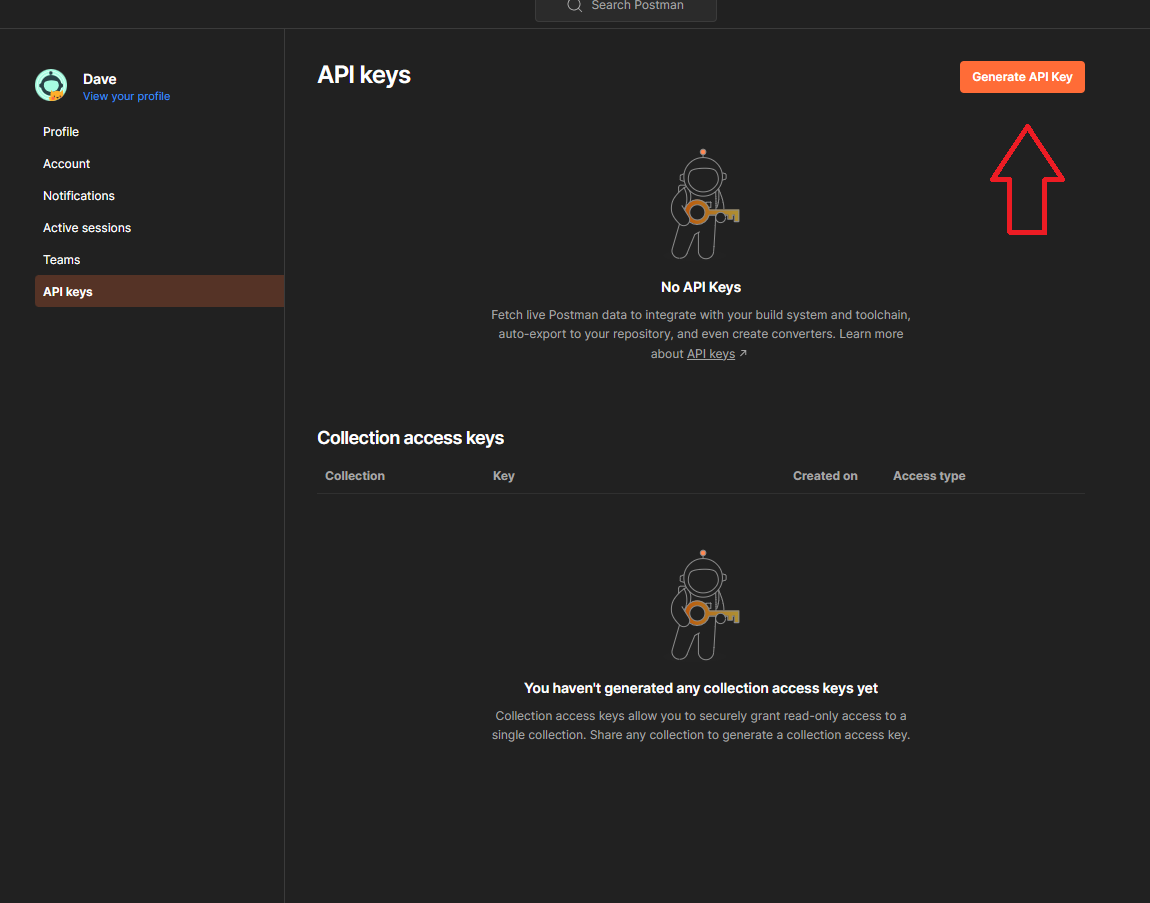Click the API keys page heading
1150x903 pixels.
coord(364,76)
